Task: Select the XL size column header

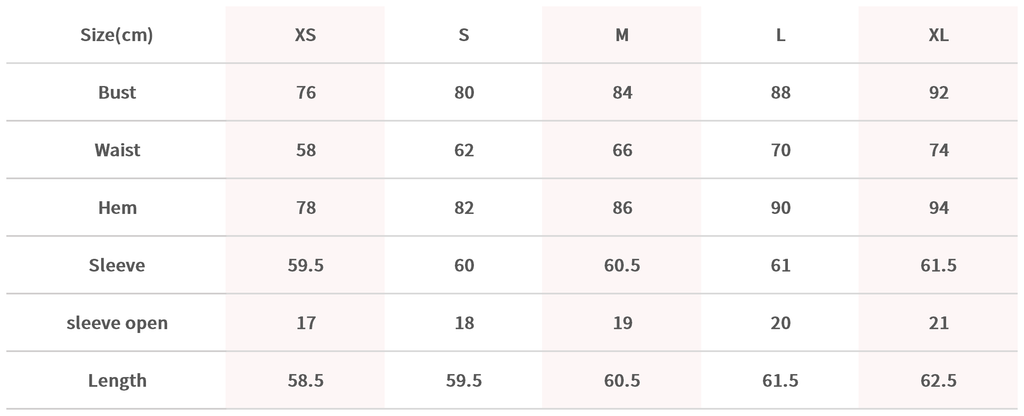Action: (938, 35)
